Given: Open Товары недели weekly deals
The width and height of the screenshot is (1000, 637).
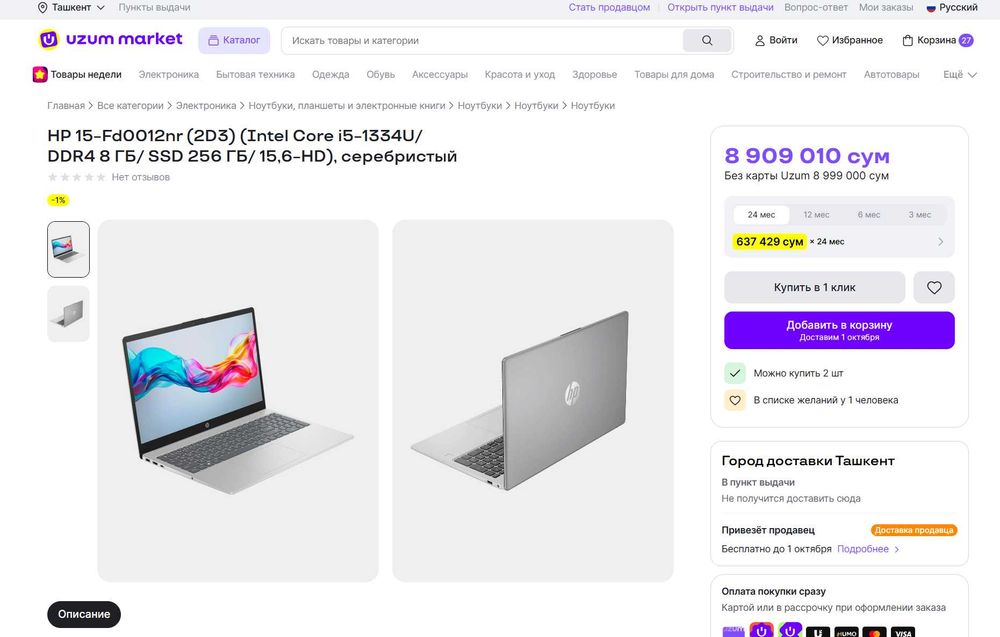Looking at the screenshot, I should [77, 74].
